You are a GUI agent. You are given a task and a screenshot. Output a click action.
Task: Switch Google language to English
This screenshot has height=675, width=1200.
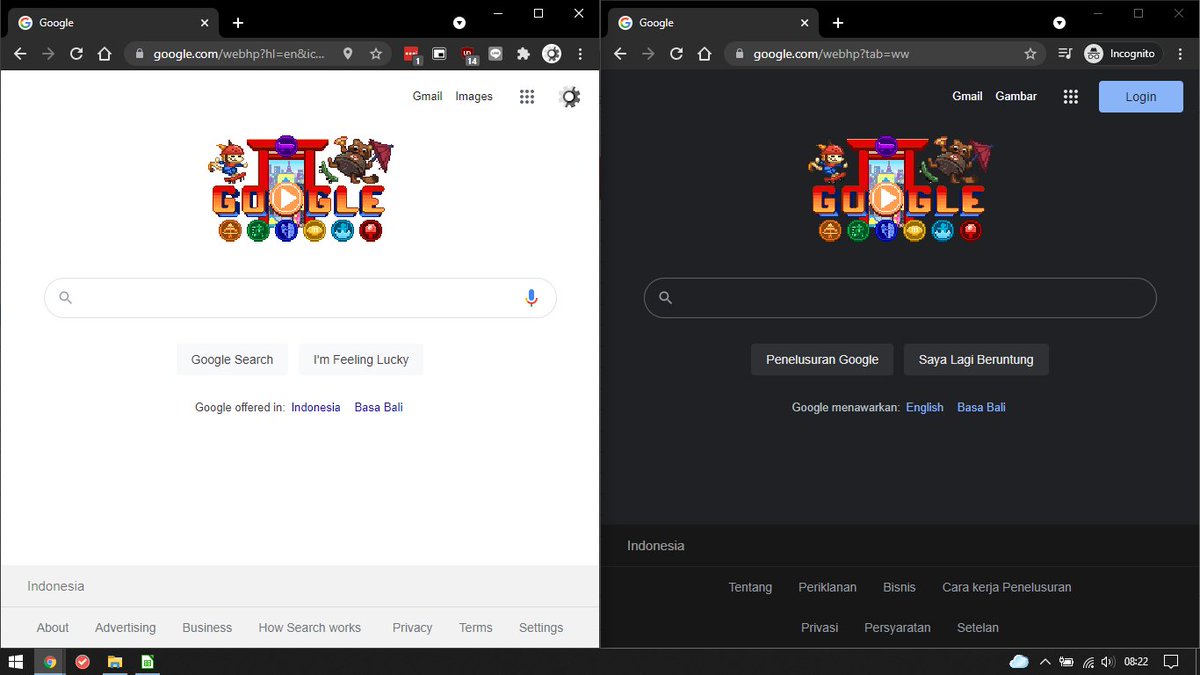(x=925, y=408)
